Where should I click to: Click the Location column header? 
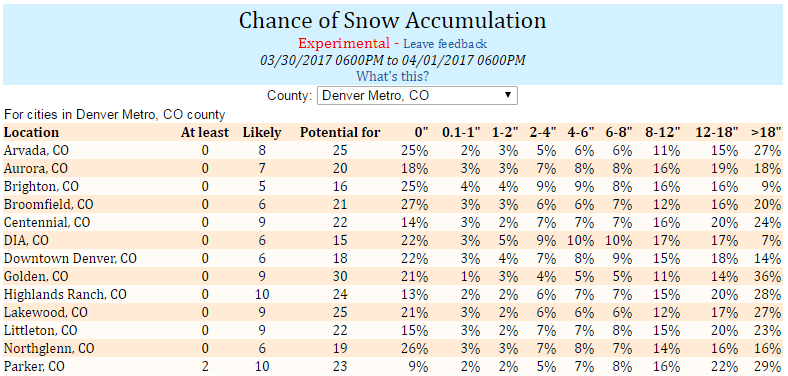point(31,132)
